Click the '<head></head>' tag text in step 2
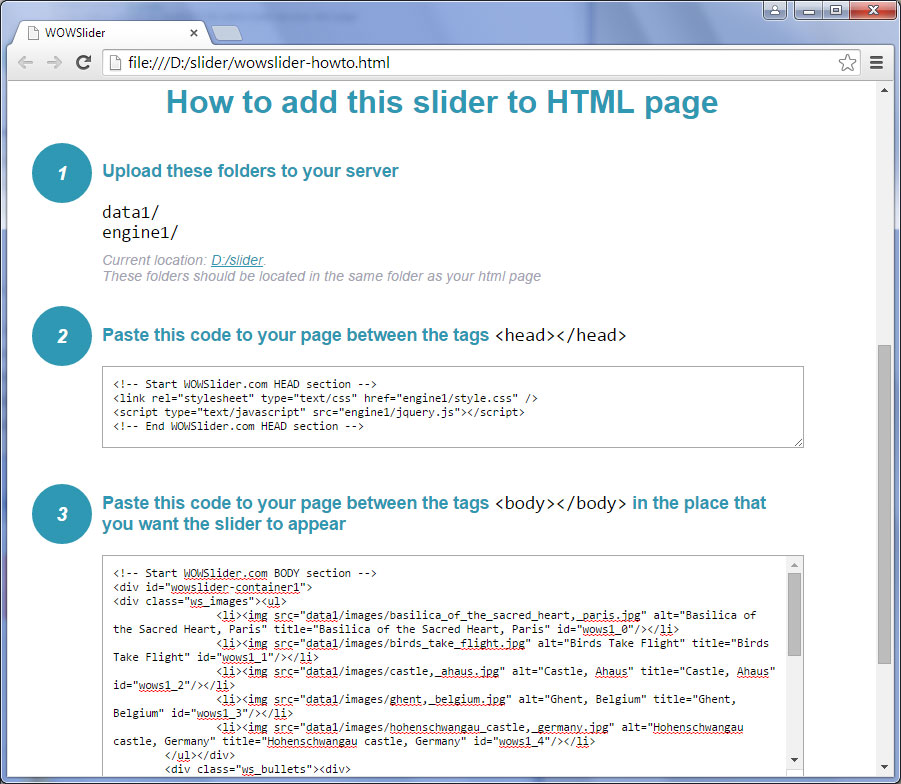This screenshot has height=784, width=901. click(560, 335)
